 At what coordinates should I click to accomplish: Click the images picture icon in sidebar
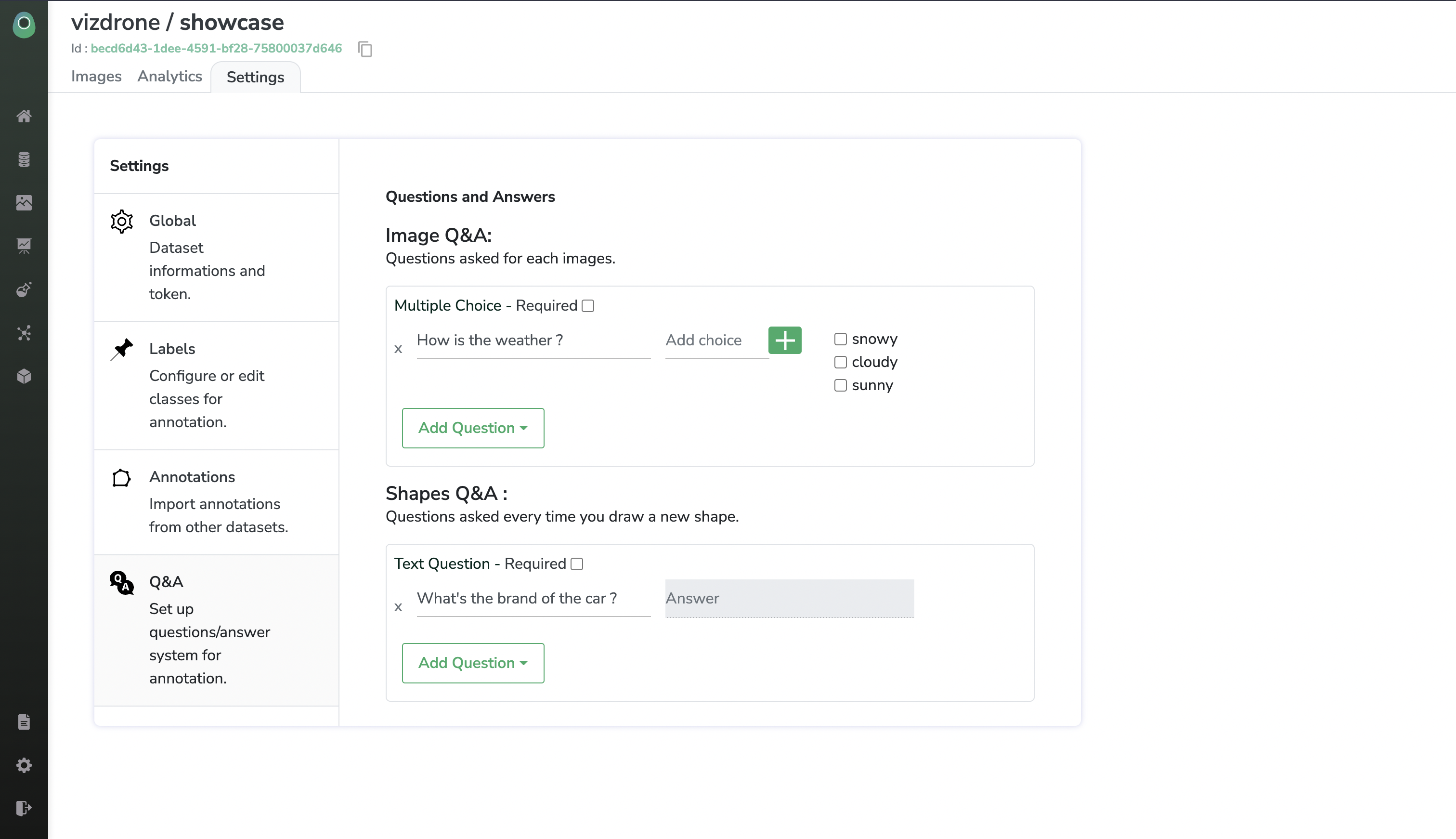coord(24,202)
